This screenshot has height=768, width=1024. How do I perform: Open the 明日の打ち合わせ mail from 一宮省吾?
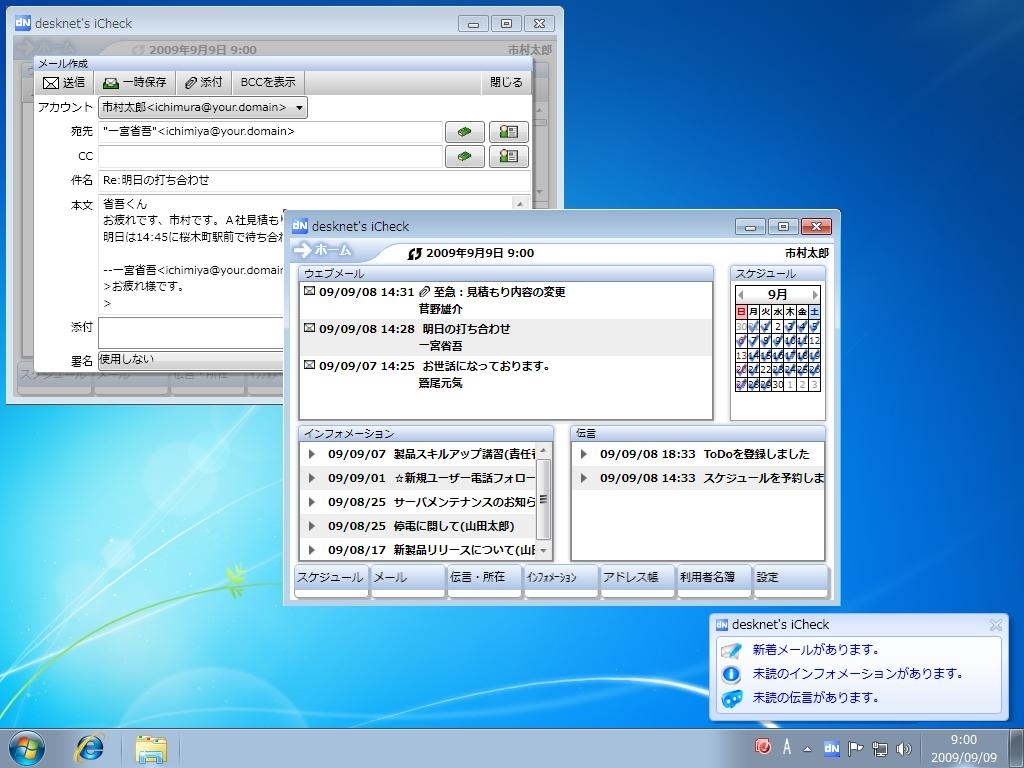[x=465, y=329]
